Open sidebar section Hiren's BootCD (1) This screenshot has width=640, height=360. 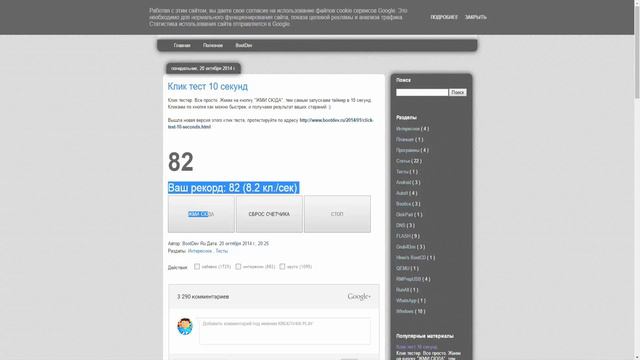(411, 258)
